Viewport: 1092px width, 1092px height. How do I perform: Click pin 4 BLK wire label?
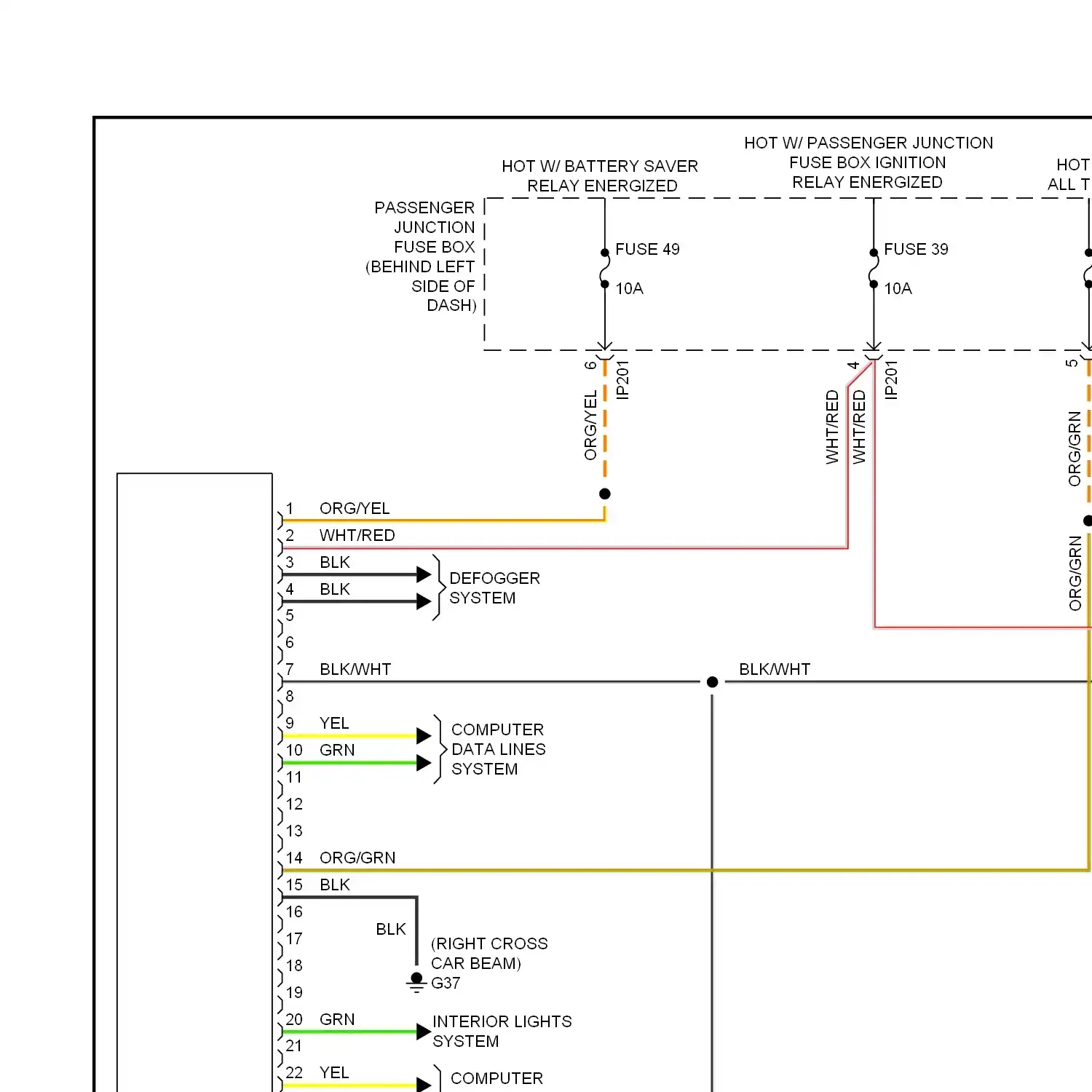[335, 589]
